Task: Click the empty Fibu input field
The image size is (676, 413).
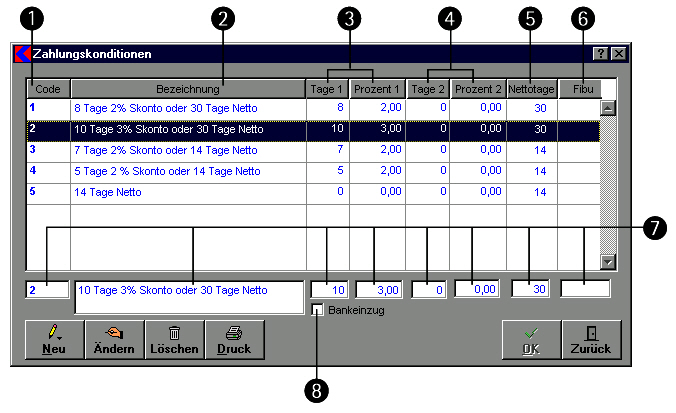Action: [x=585, y=289]
